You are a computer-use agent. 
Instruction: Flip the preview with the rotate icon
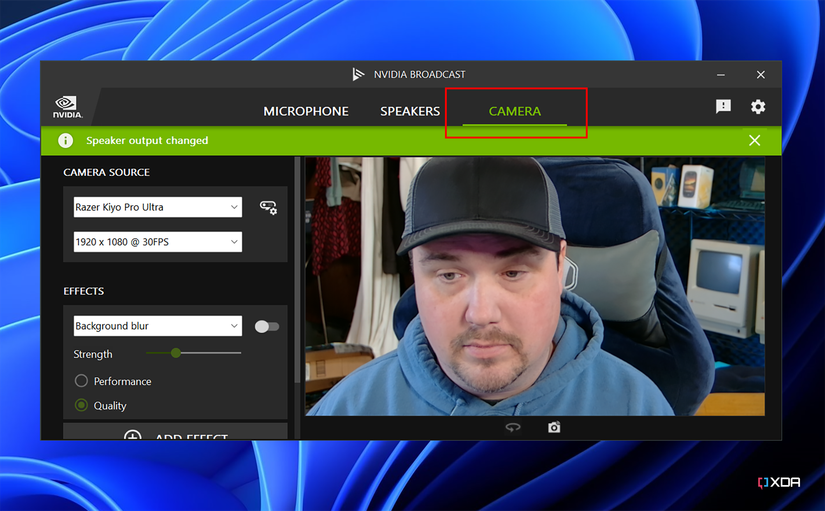pos(513,427)
